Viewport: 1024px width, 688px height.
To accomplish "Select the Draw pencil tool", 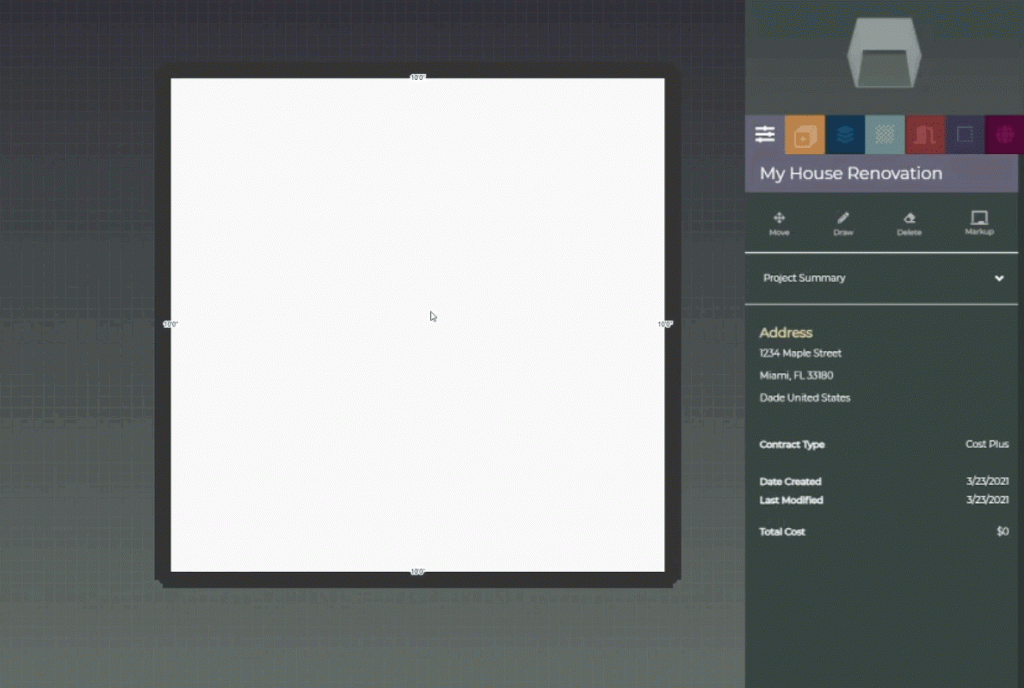I will (x=843, y=223).
